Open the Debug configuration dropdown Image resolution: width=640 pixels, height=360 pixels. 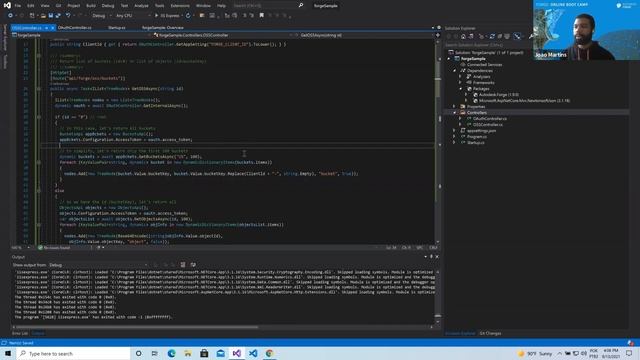pos(101,16)
